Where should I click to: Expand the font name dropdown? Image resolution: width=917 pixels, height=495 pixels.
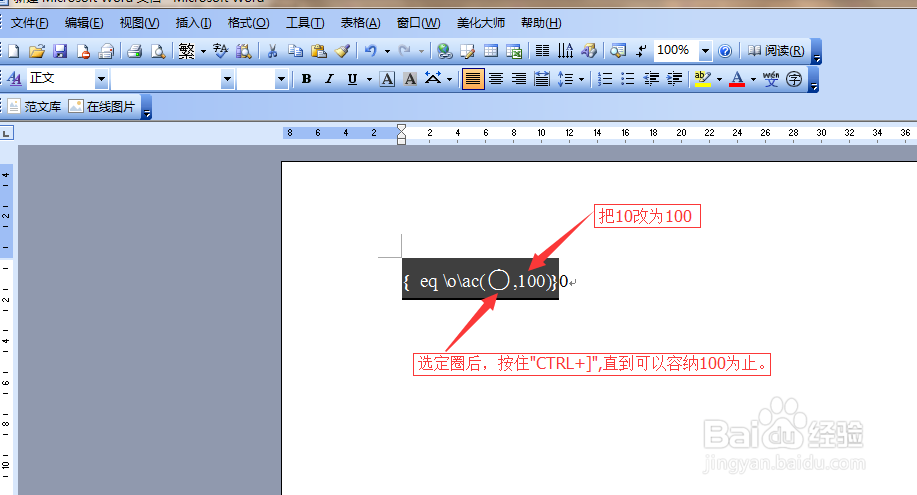(227, 79)
